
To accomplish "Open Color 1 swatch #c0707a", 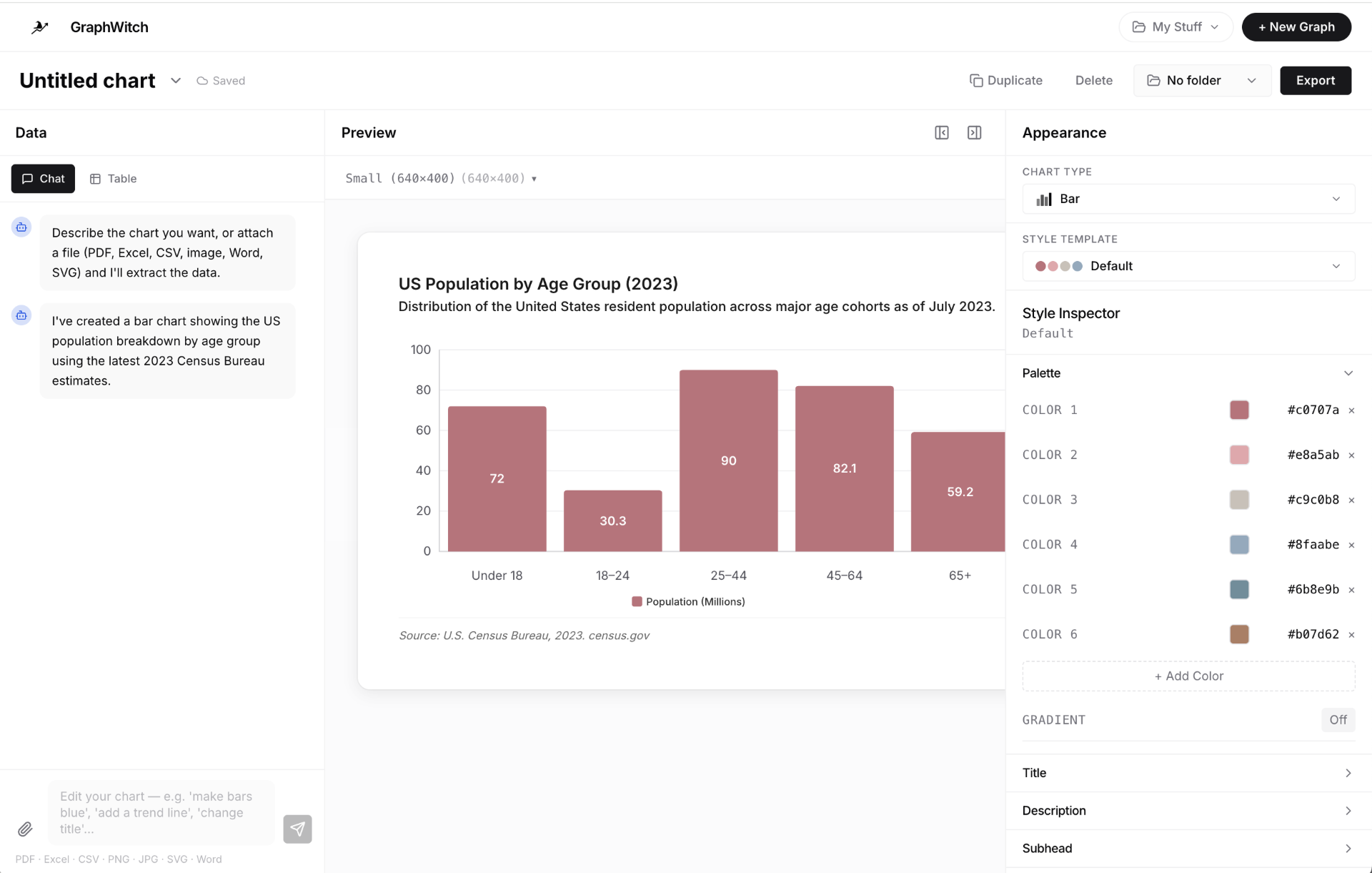I will coord(1239,410).
